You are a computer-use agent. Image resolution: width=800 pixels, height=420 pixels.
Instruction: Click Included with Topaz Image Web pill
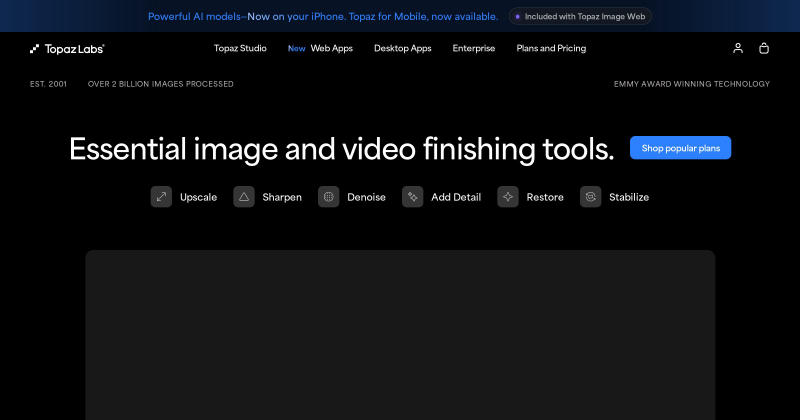tap(580, 16)
